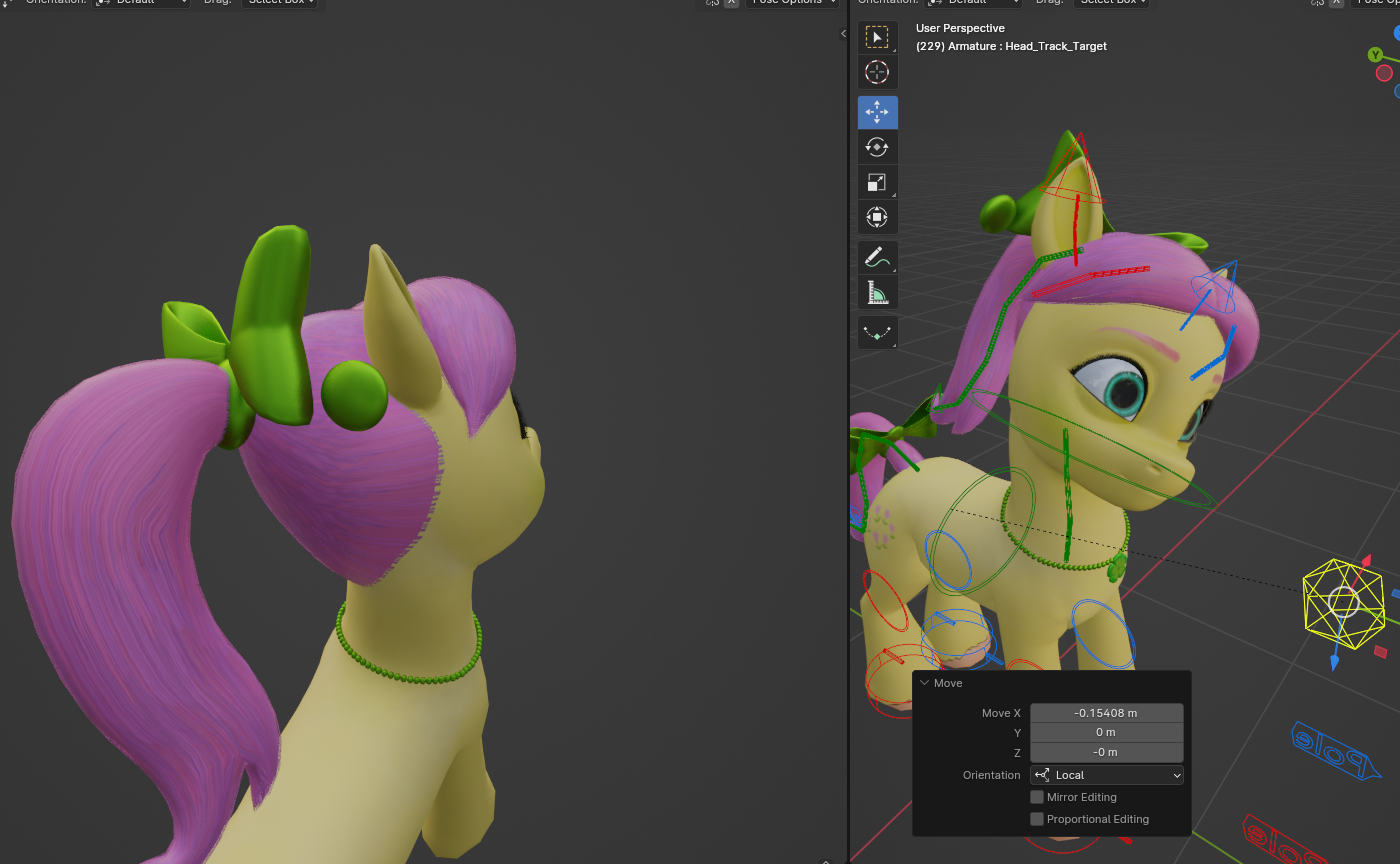
Task: Click the Move Y value field
Action: [1106, 732]
